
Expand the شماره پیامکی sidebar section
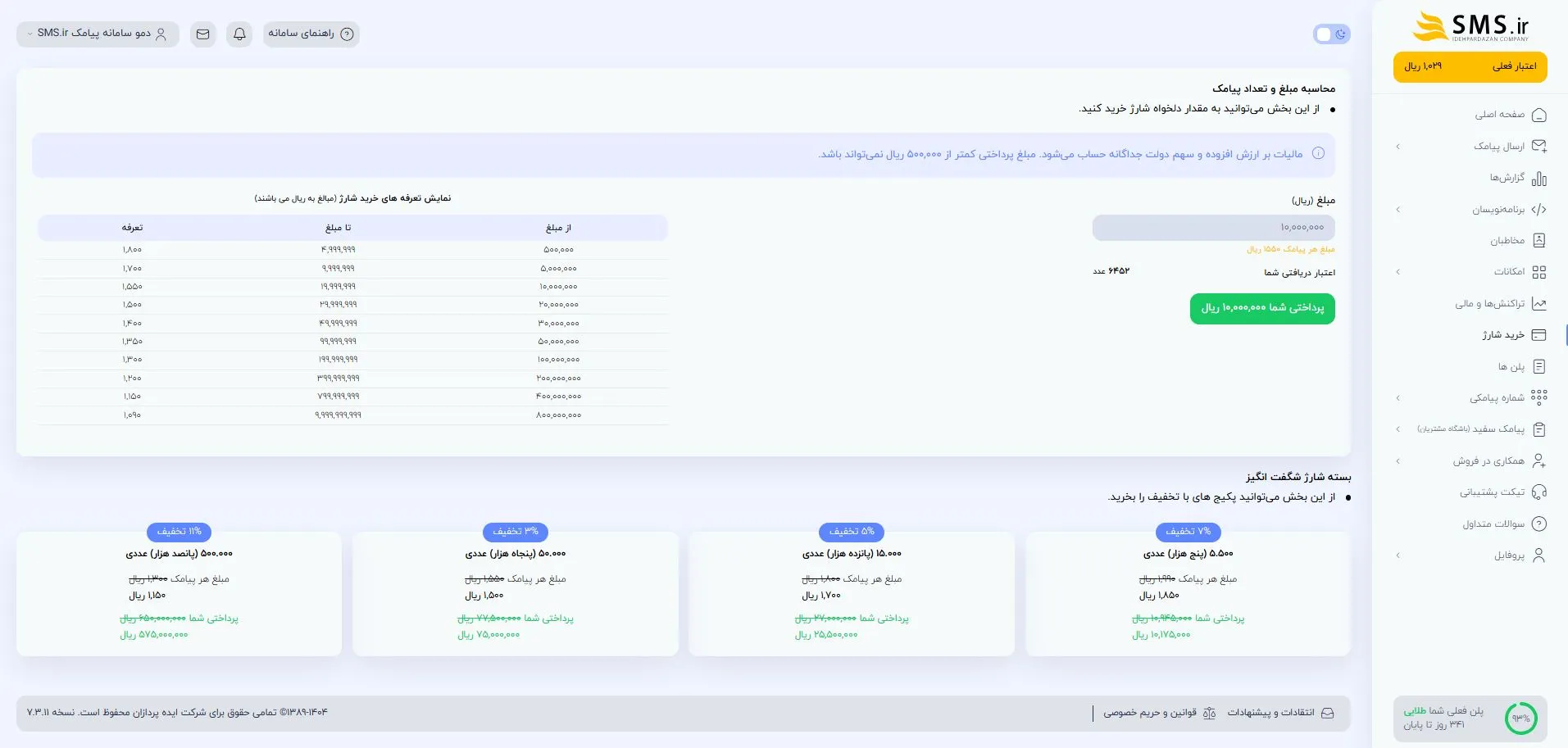point(1398,397)
